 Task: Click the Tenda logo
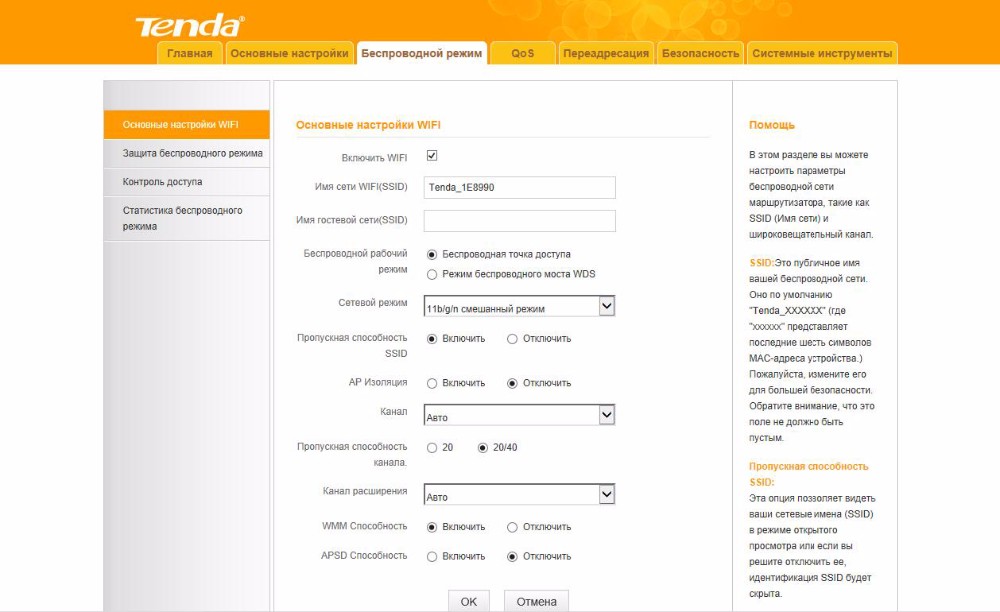click(x=189, y=25)
